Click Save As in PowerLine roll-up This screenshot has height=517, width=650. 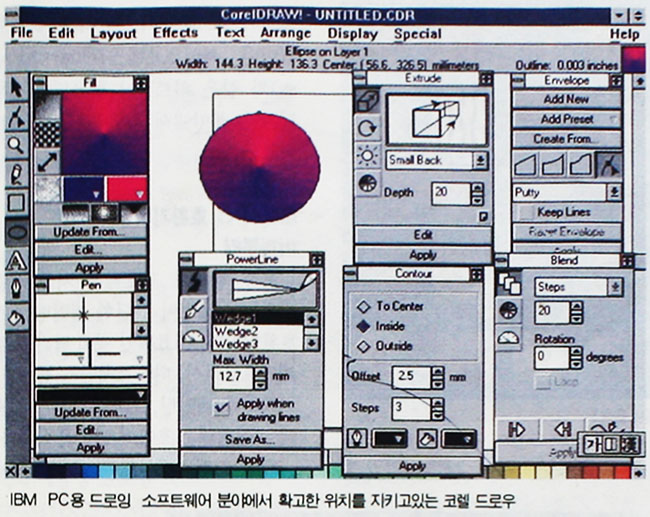pos(251,439)
